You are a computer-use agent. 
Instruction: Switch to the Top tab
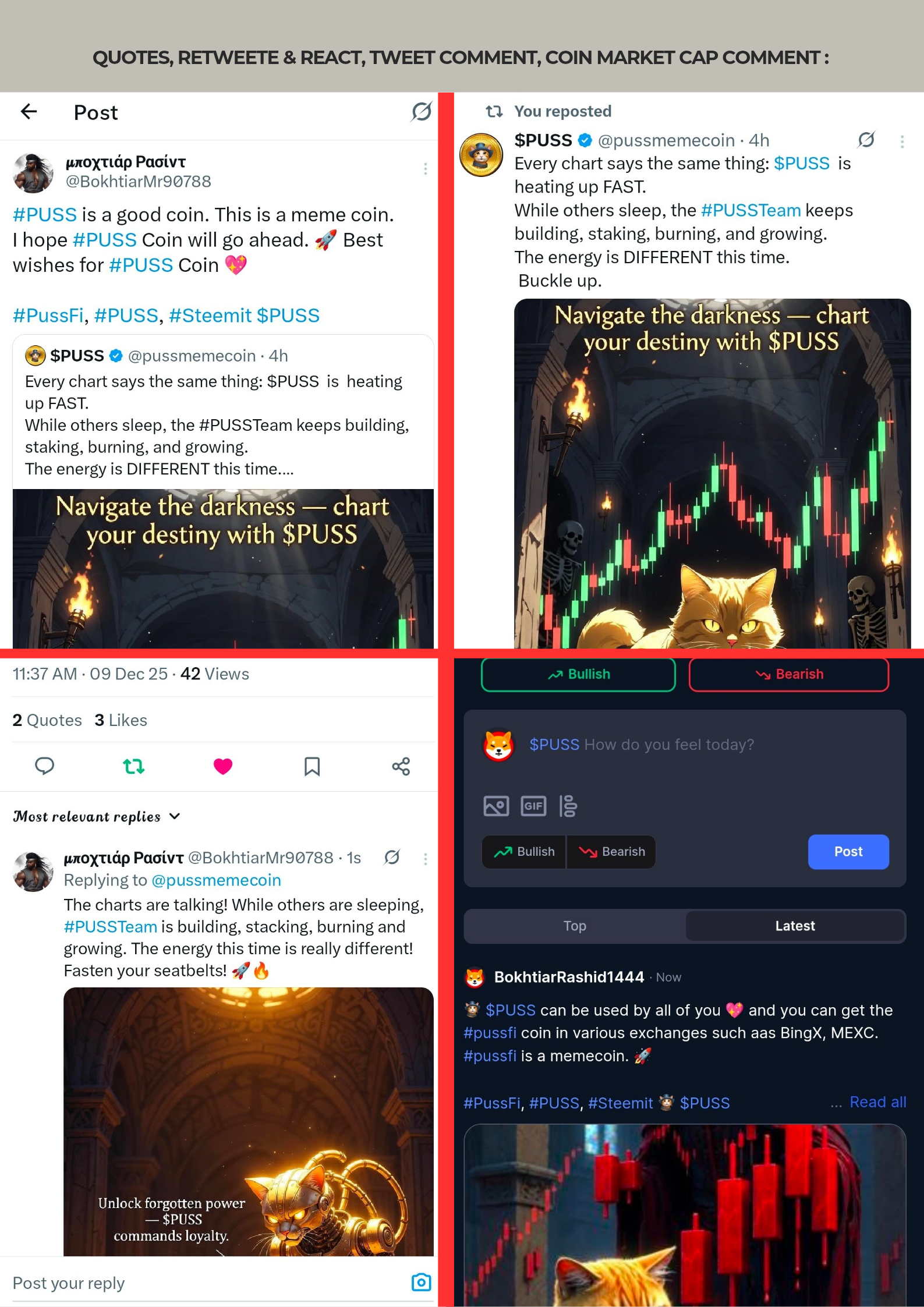(575, 926)
